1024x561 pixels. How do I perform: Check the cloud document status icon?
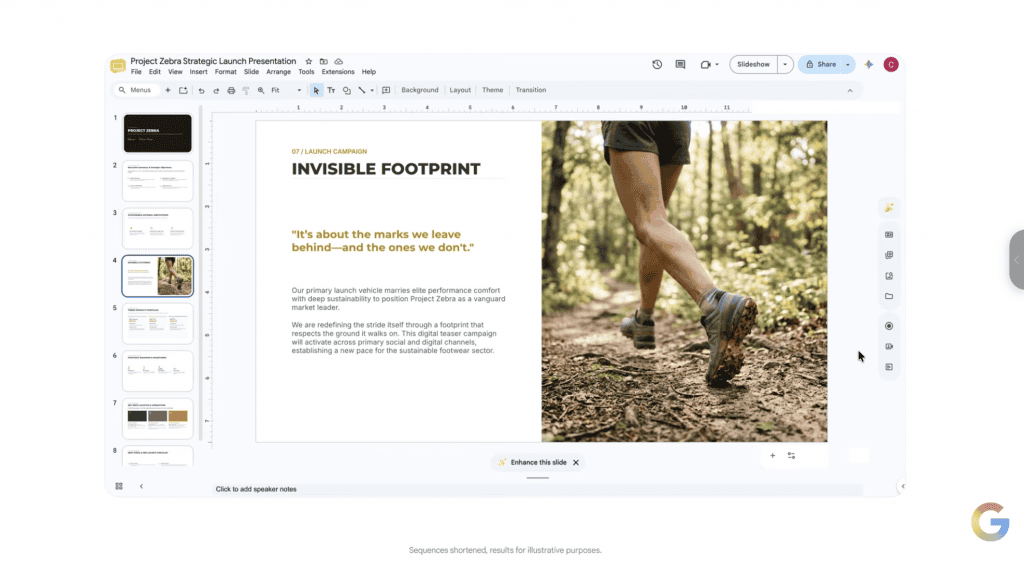(x=338, y=61)
